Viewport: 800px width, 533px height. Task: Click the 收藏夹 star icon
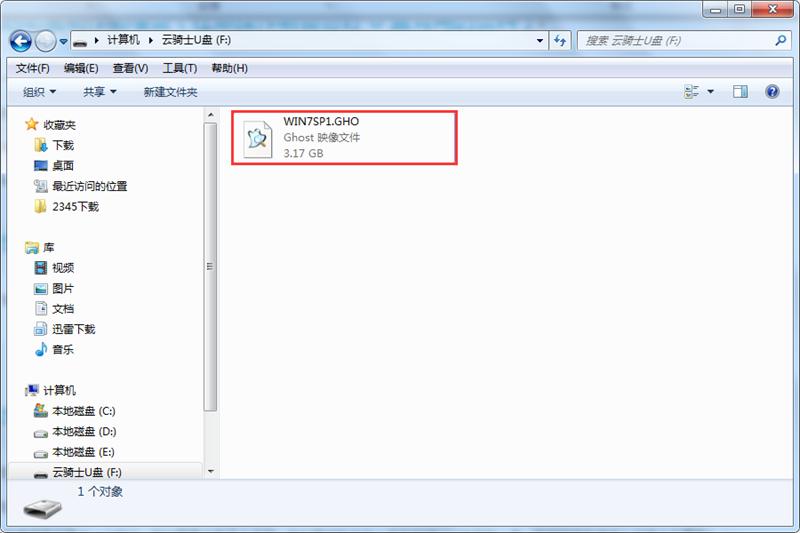tap(32, 124)
